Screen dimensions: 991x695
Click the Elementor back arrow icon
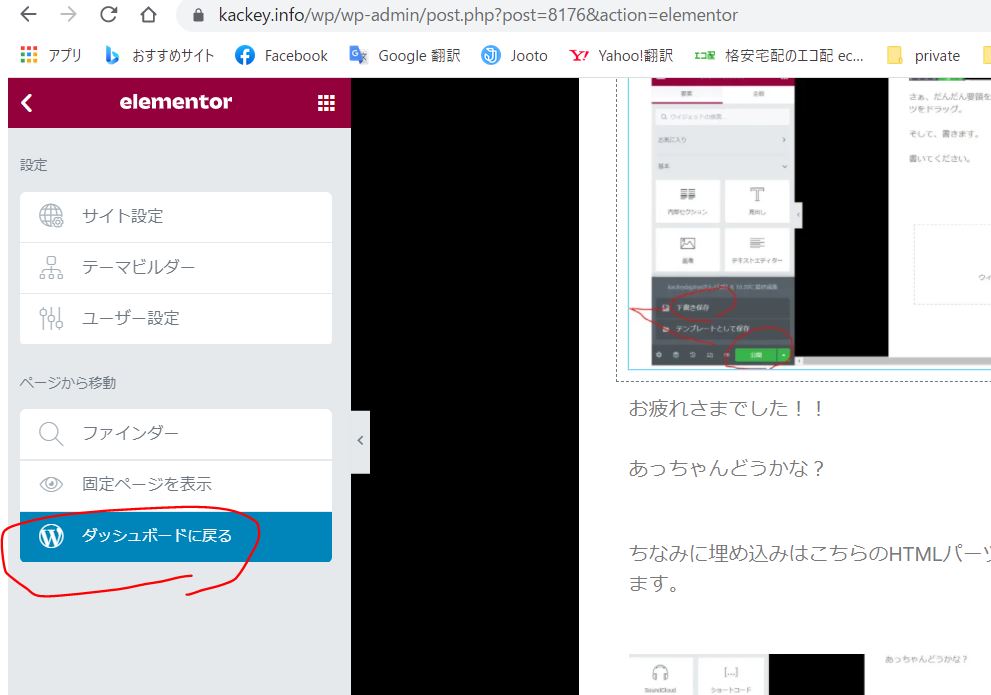click(x=27, y=102)
